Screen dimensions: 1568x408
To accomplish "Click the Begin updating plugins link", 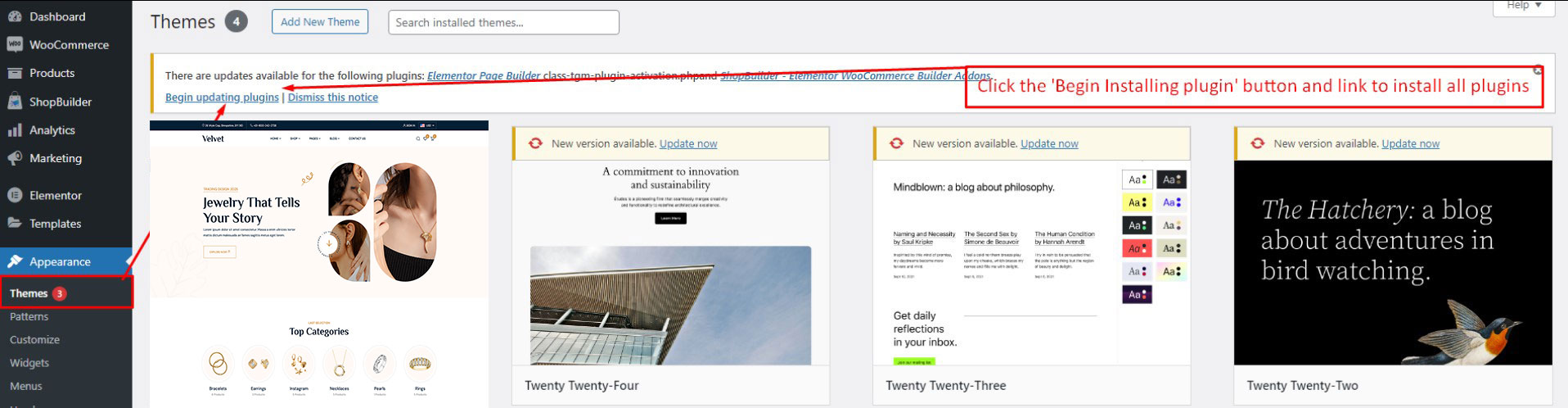I will [x=222, y=97].
